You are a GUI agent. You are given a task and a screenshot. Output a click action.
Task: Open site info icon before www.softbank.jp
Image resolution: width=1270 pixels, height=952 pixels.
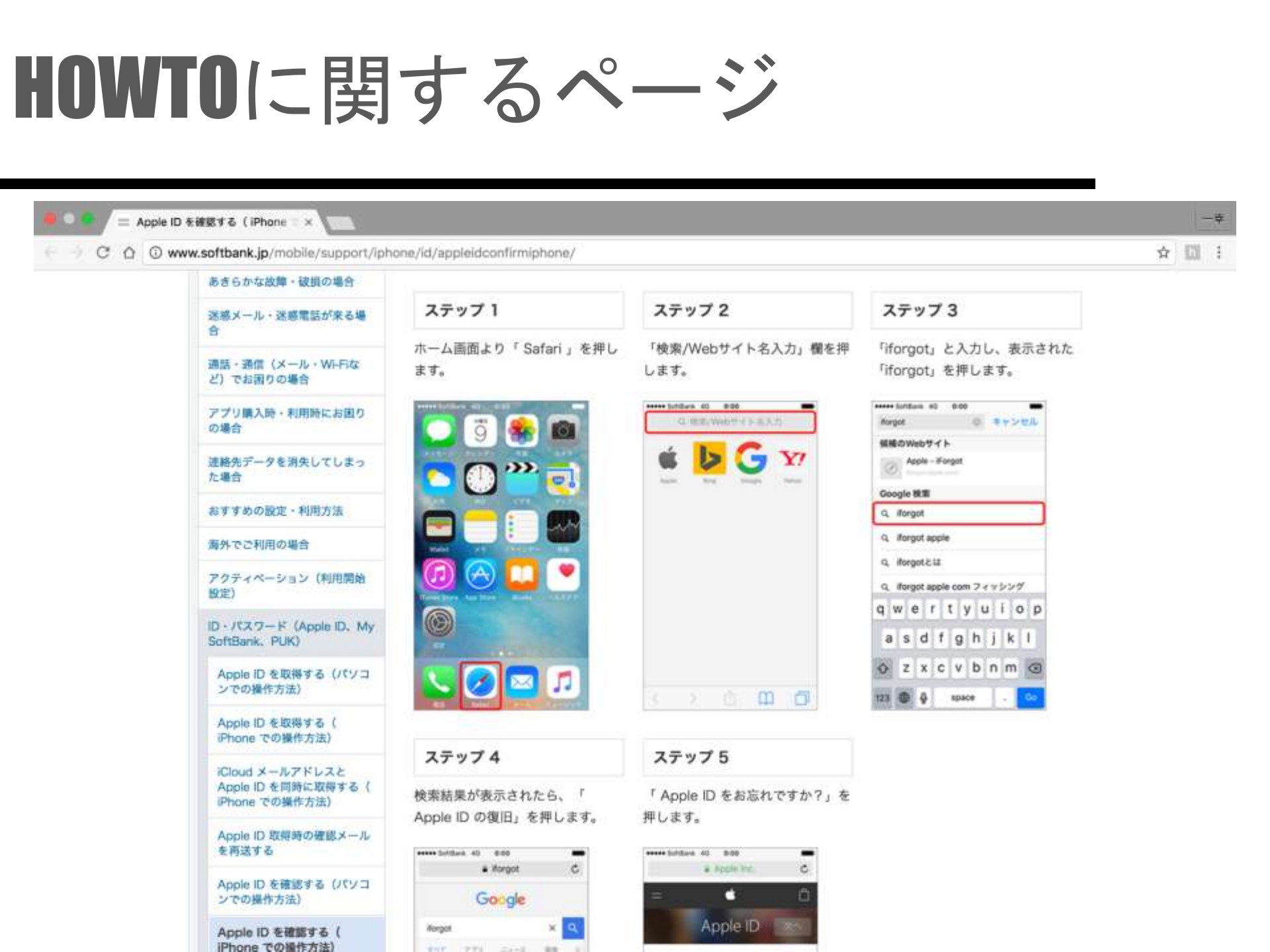coord(155,253)
